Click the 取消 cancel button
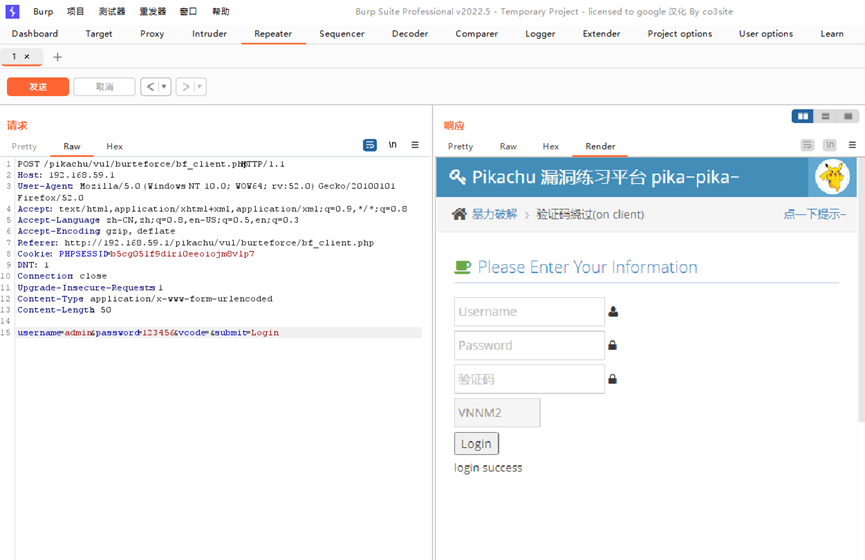This screenshot has width=865, height=560. [x=104, y=87]
